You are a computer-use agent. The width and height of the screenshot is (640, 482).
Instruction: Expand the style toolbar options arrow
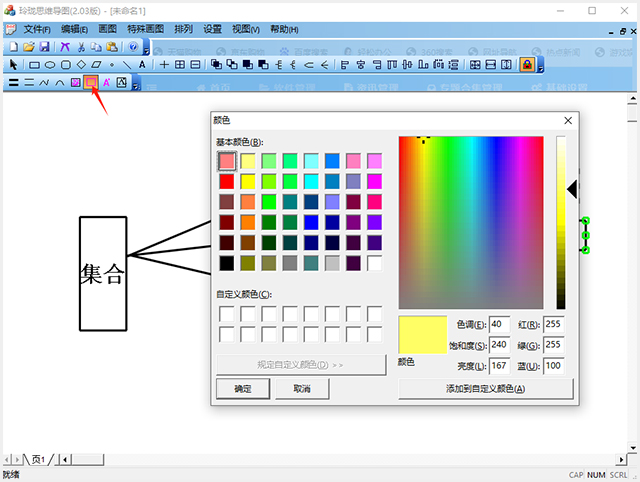tap(134, 84)
